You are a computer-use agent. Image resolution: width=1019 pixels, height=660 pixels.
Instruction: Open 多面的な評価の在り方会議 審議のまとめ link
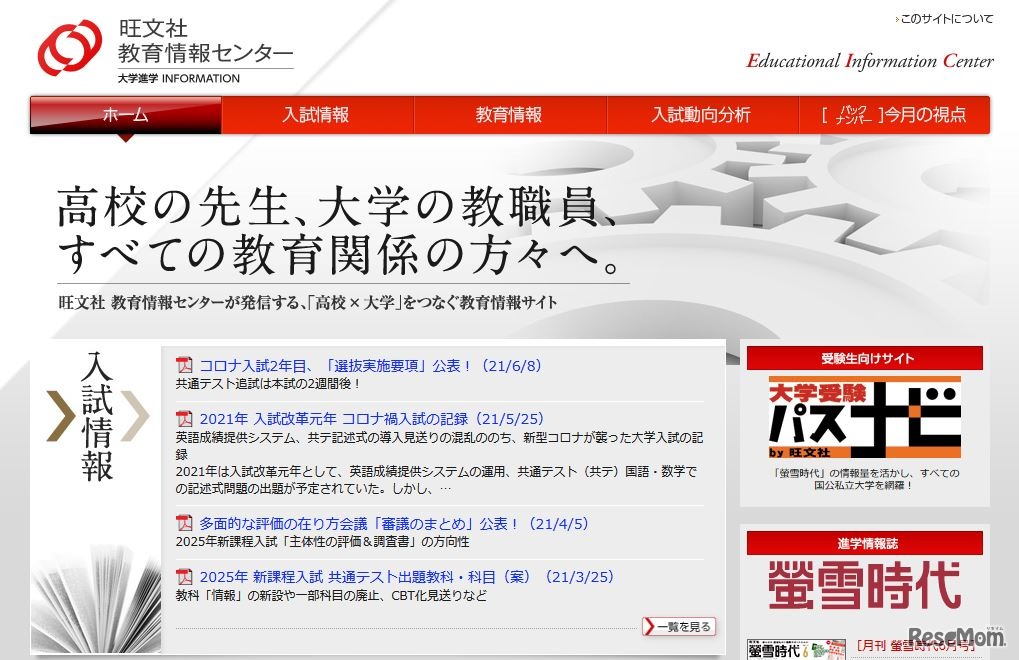(x=394, y=524)
